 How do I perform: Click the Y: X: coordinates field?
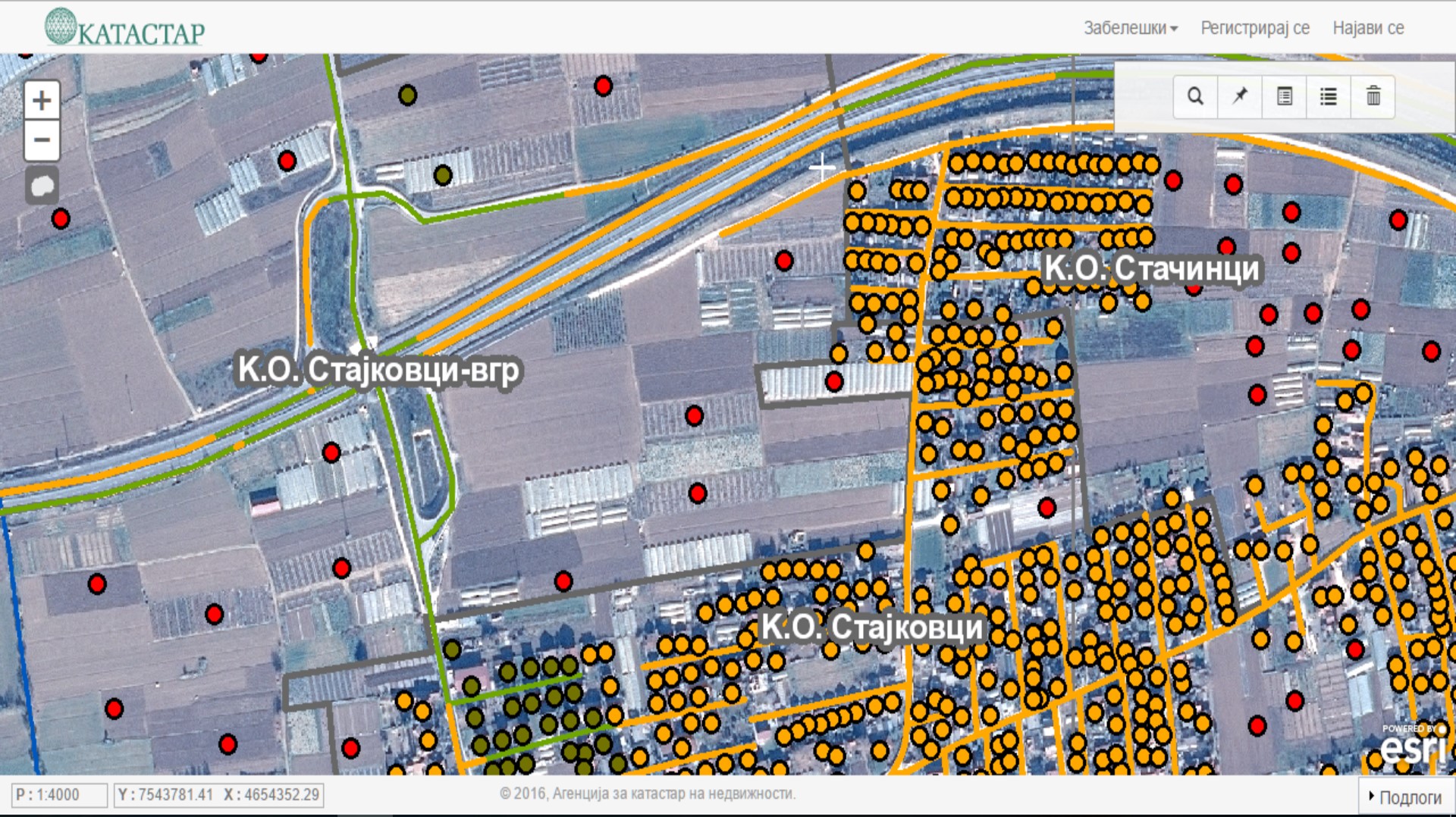coord(218,795)
